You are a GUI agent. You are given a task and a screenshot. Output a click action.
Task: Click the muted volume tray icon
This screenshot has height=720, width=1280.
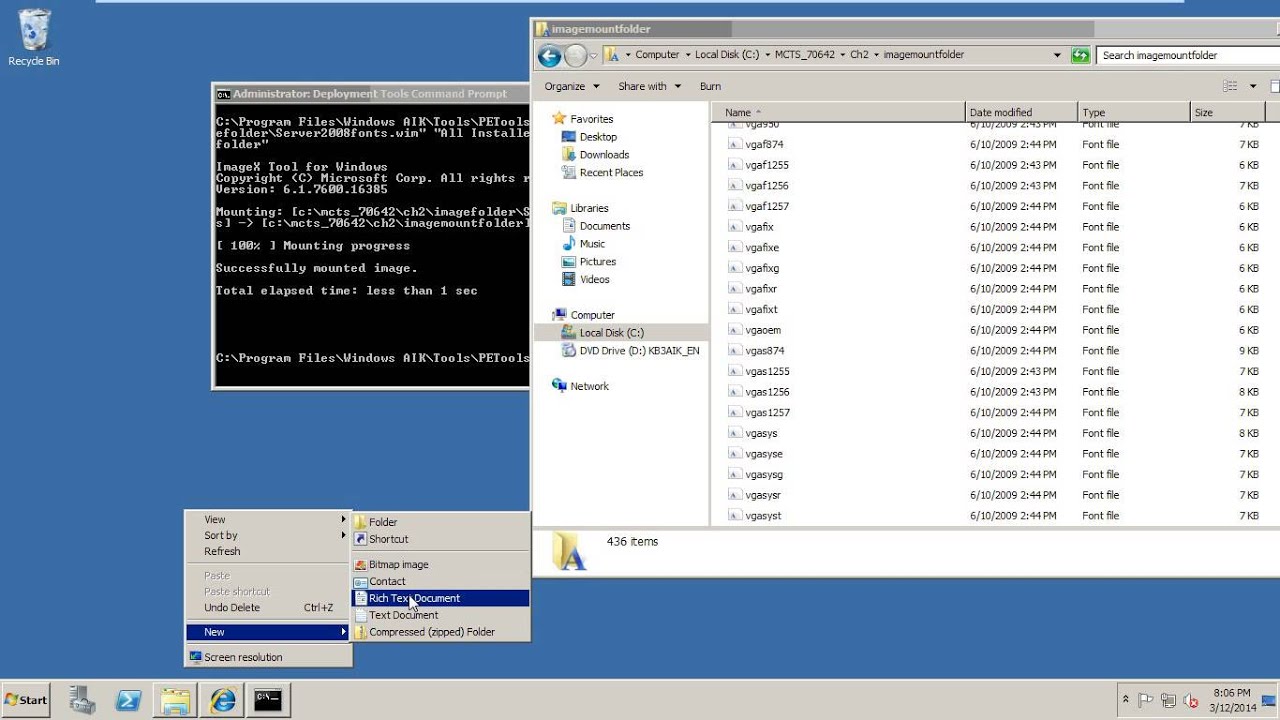tap(1190, 700)
